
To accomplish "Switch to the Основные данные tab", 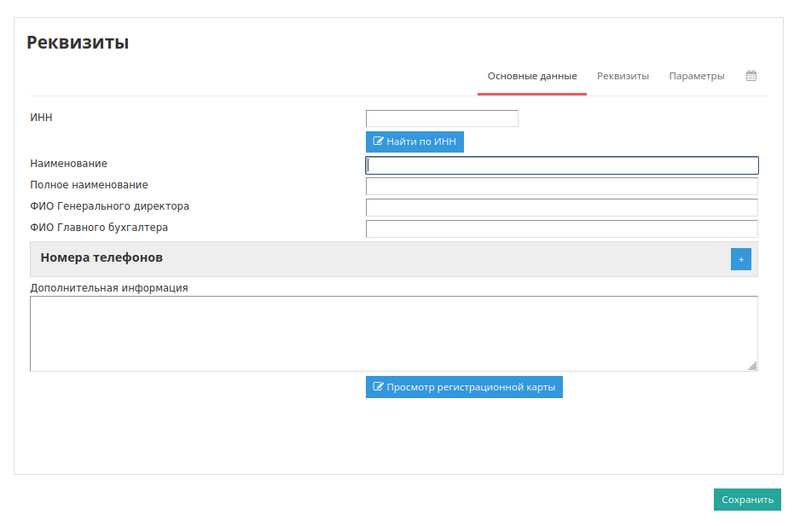I will click(532, 76).
